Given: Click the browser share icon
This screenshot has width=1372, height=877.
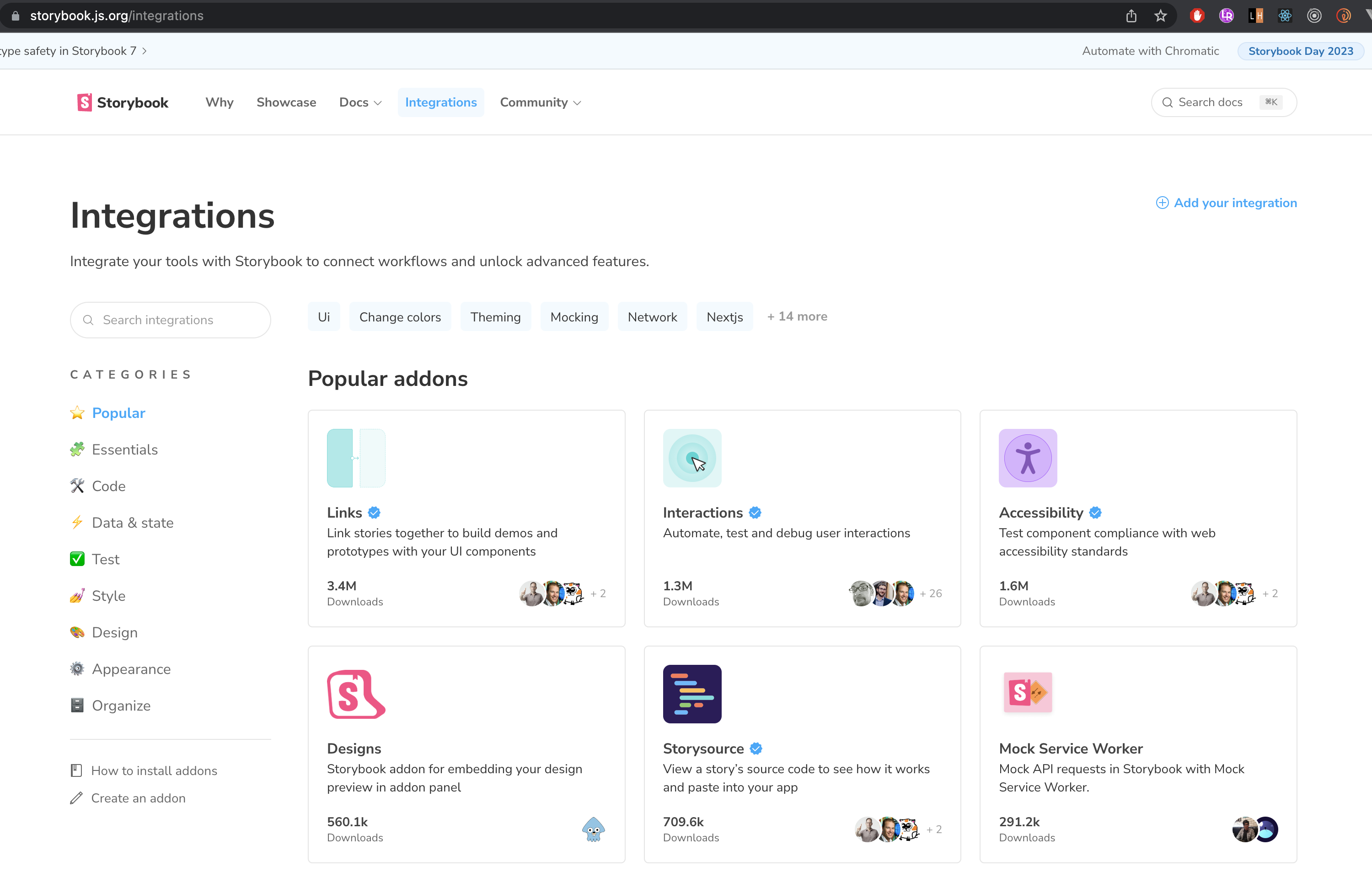Looking at the screenshot, I should click(1131, 16).
